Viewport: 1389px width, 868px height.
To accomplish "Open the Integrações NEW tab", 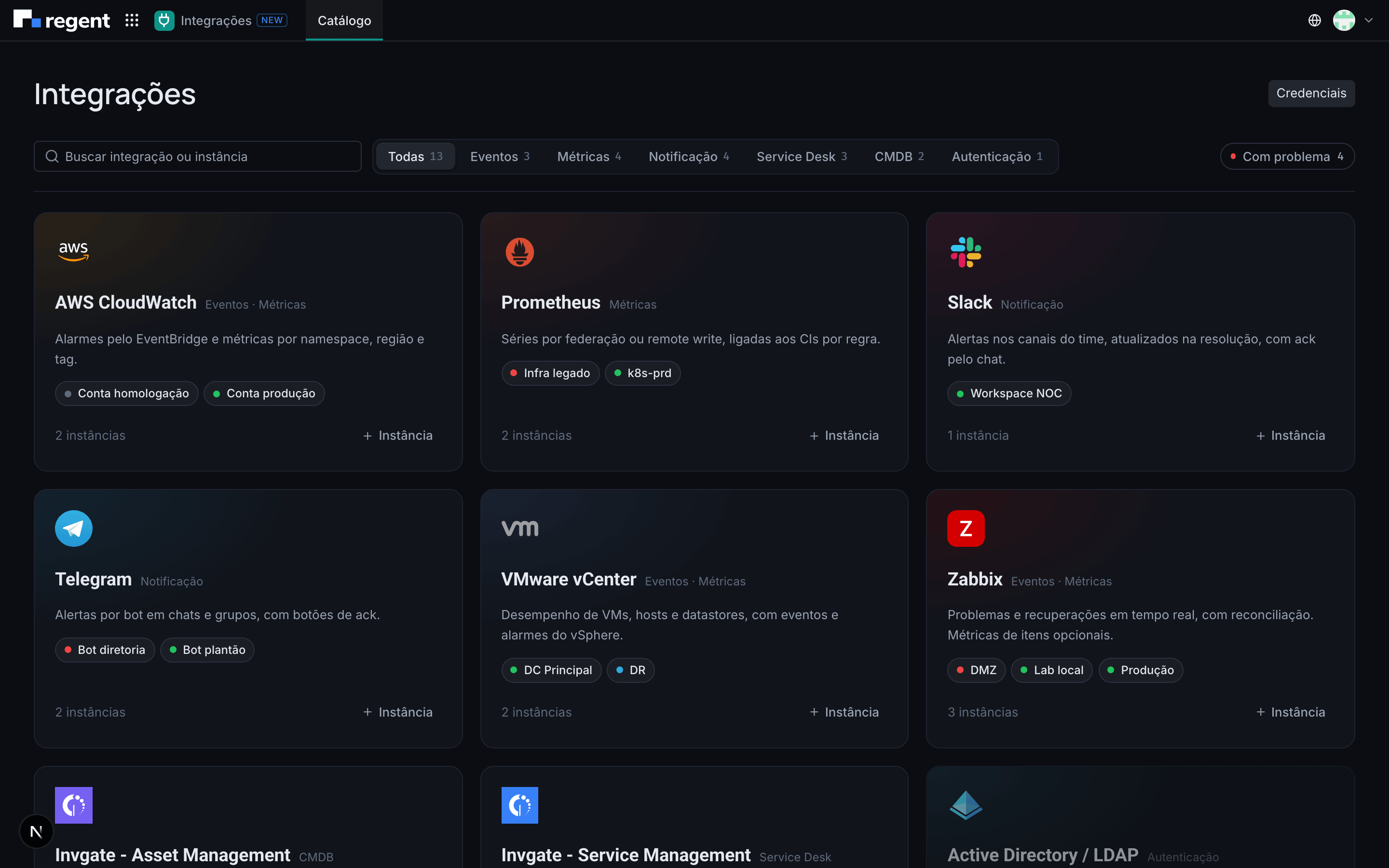I will 220,21.
